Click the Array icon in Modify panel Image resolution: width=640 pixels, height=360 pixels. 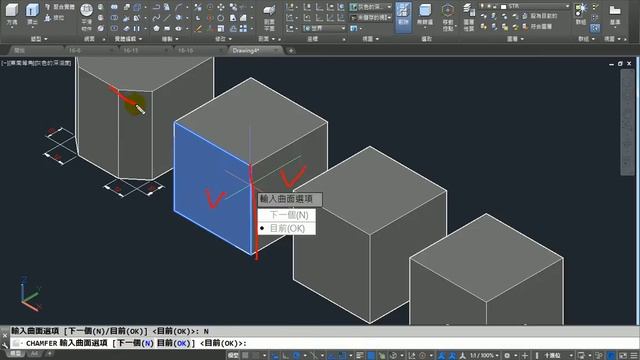point(243,29)
